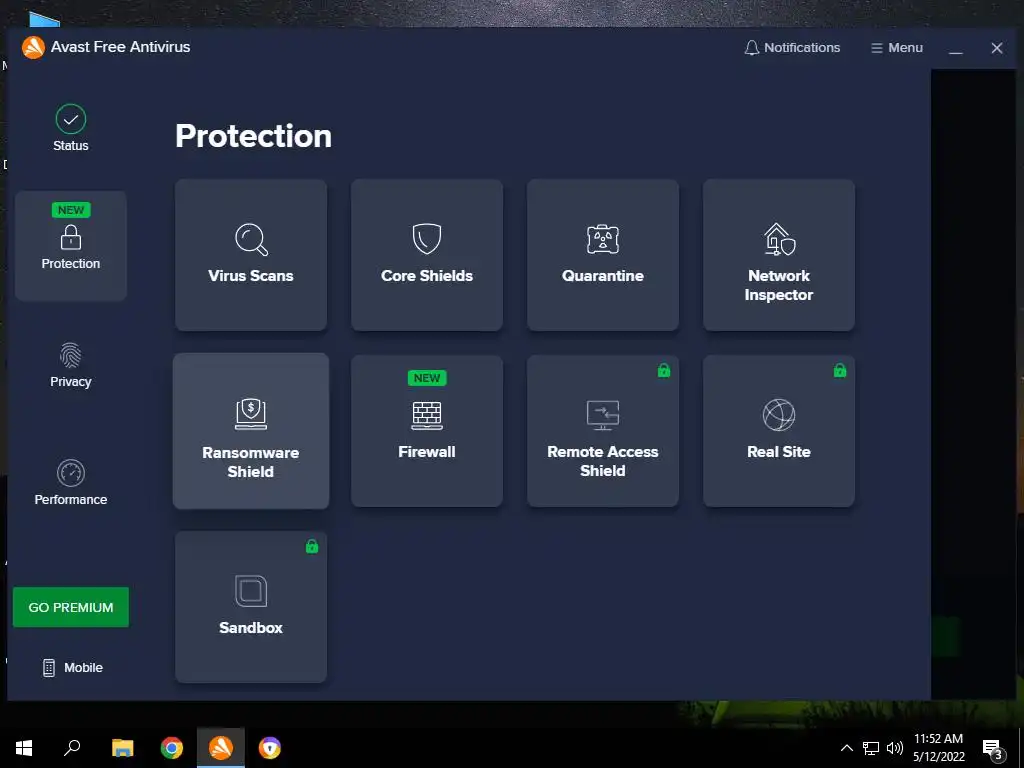This screenshot has width=1024, height=768.
Task: Open the Windows Action Center notifications
Action: [993, 748]
